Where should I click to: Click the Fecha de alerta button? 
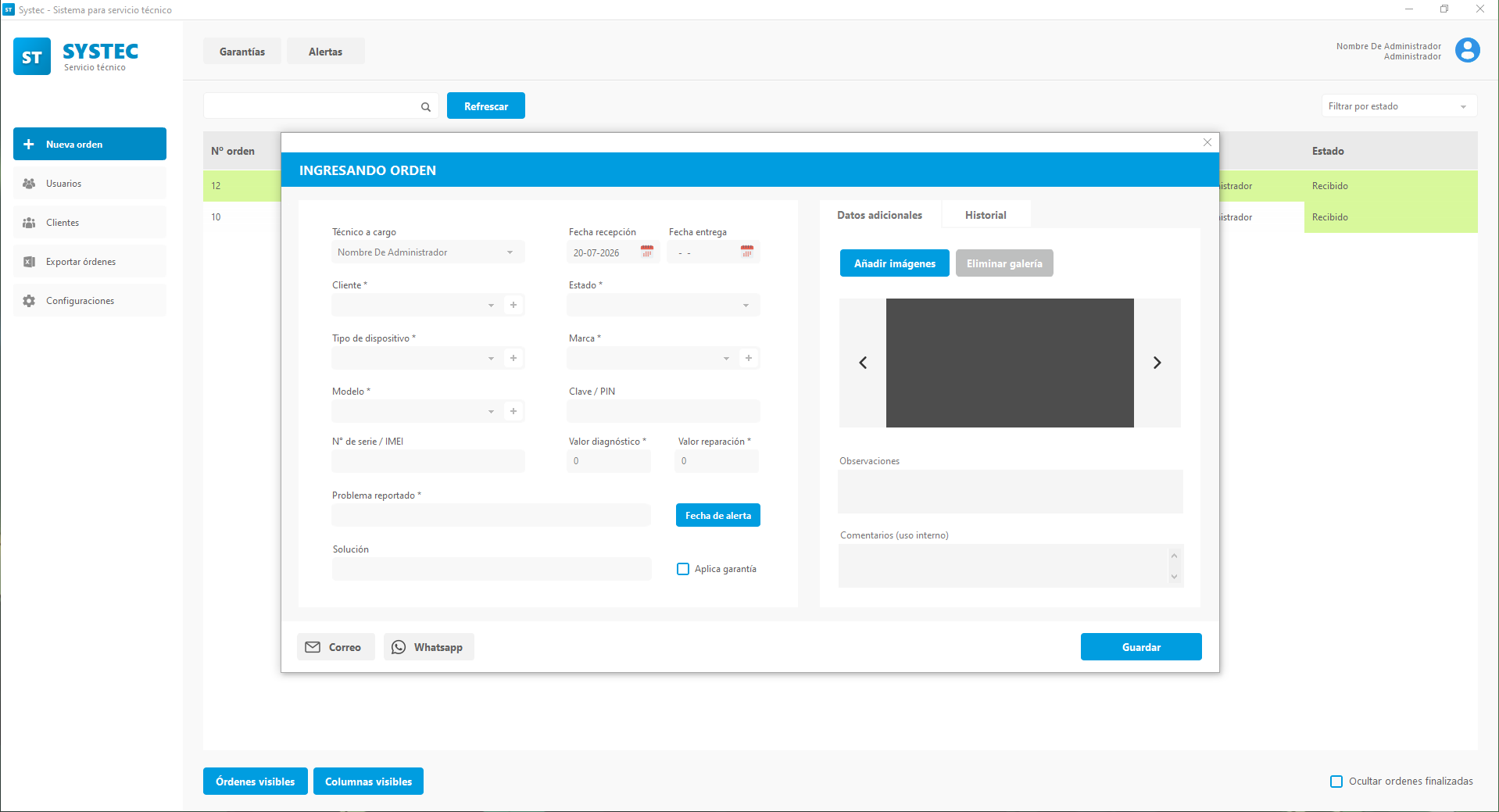click(718, 515)
